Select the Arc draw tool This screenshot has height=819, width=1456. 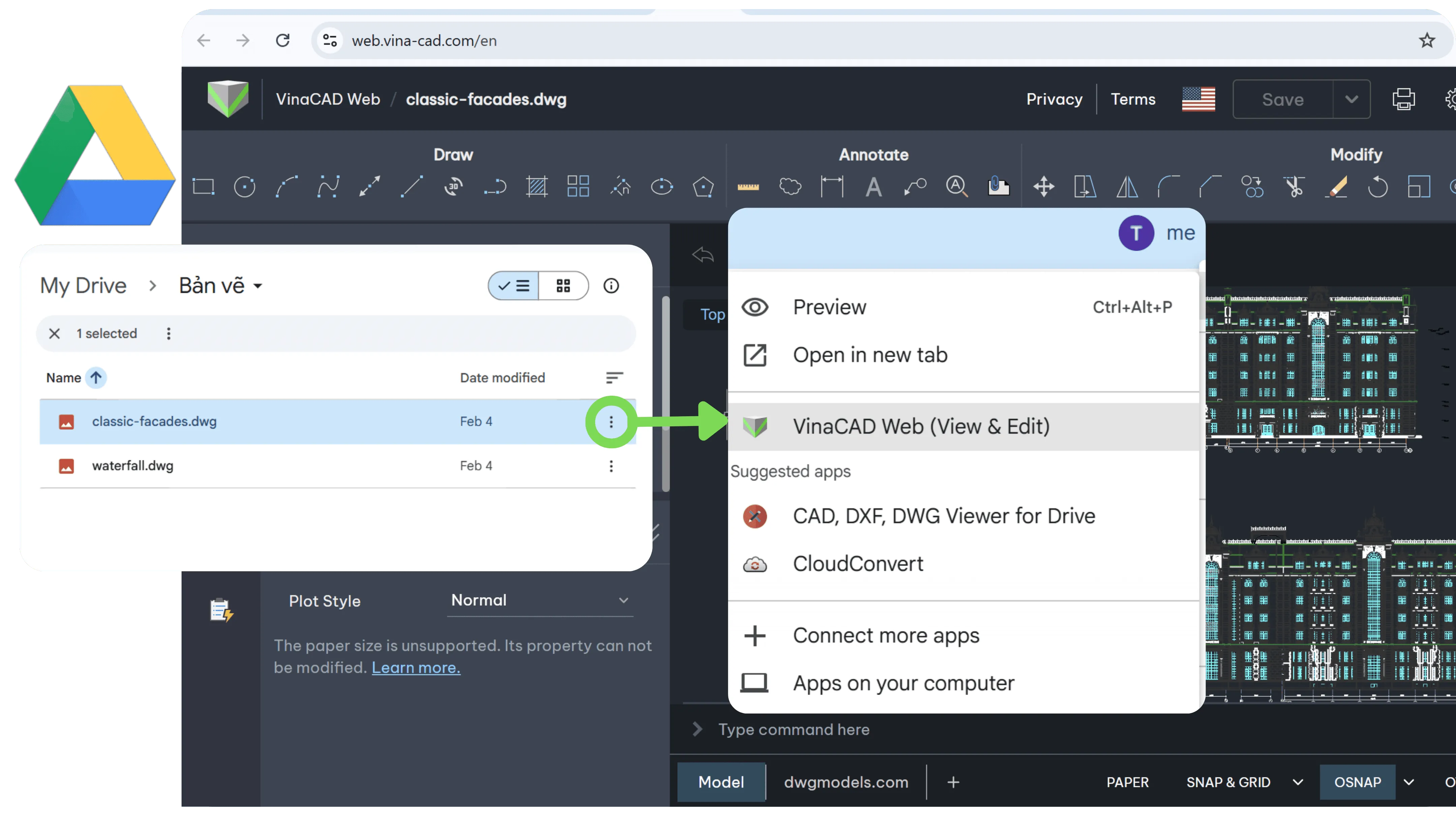286,186
